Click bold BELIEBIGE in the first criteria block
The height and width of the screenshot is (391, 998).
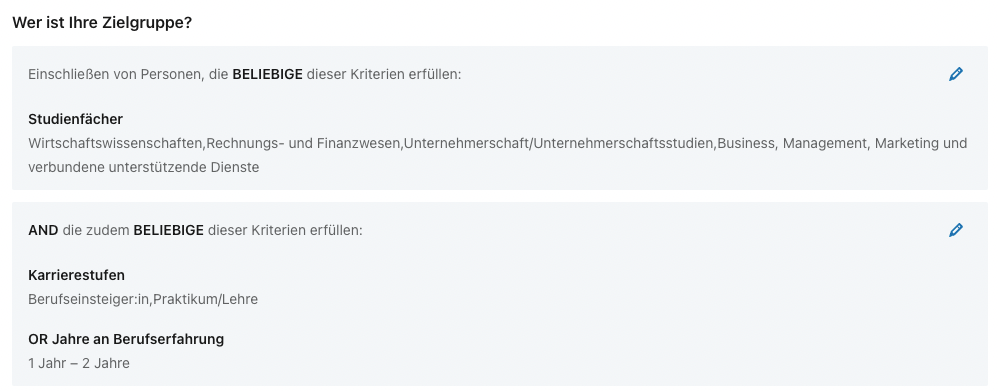(x=267, y=75)
